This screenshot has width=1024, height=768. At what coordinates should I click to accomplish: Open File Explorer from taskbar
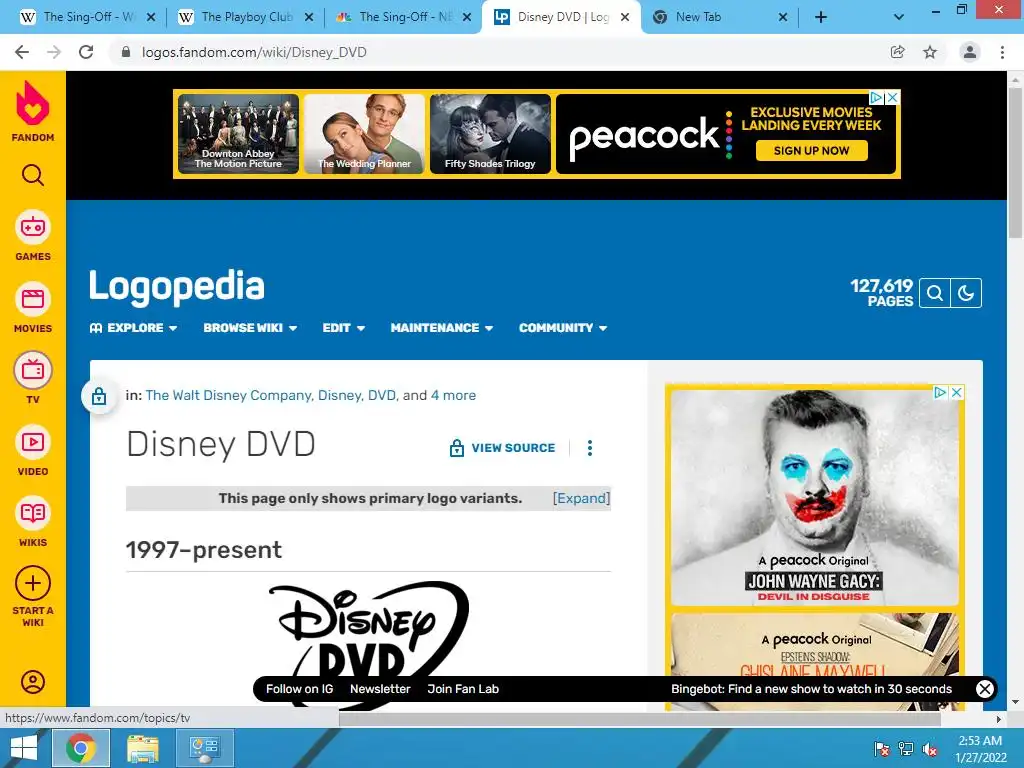(142, 748)
